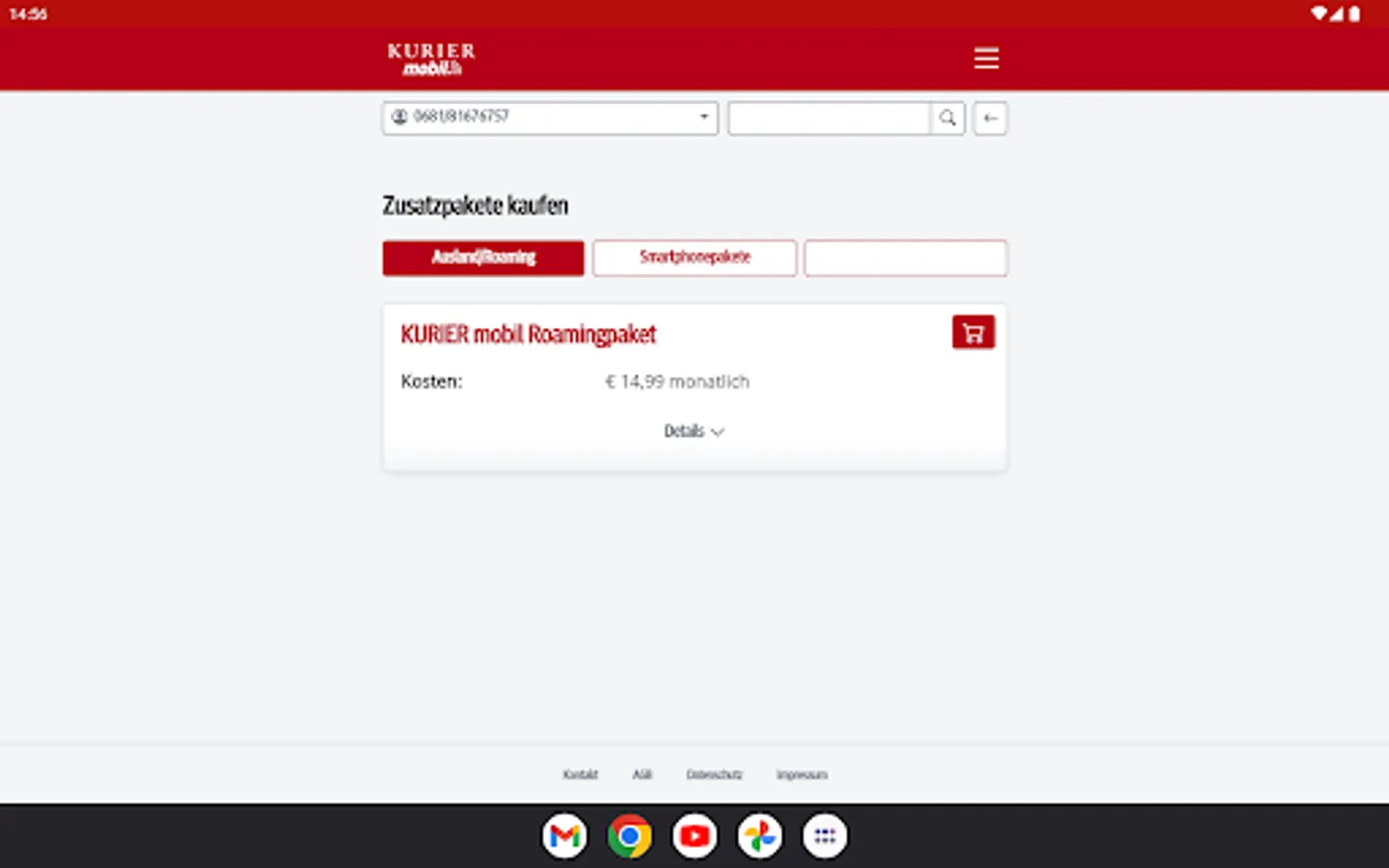This screenshot has width=1389, height=868.
Task: Select the empty third package tab
Action: tap(906, 258)
